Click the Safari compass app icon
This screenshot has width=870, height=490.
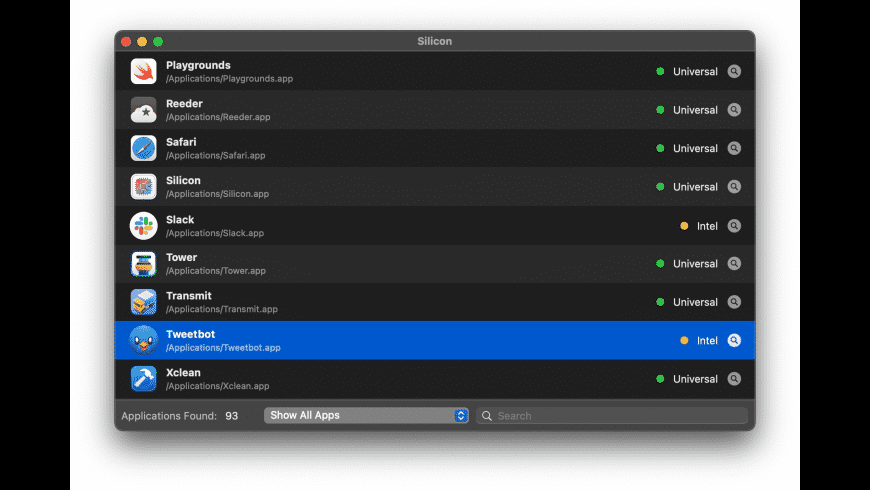143,148
